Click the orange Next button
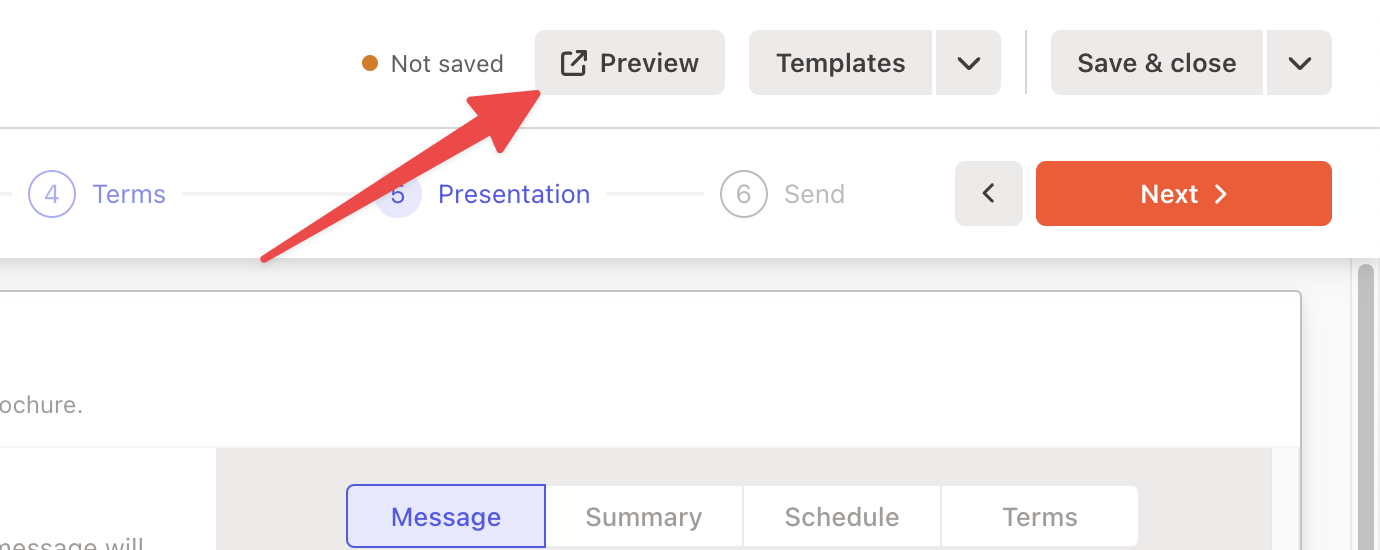The width and height of the screenshot is (1380, 550). pyautogui.click(x=1184, y=193)
